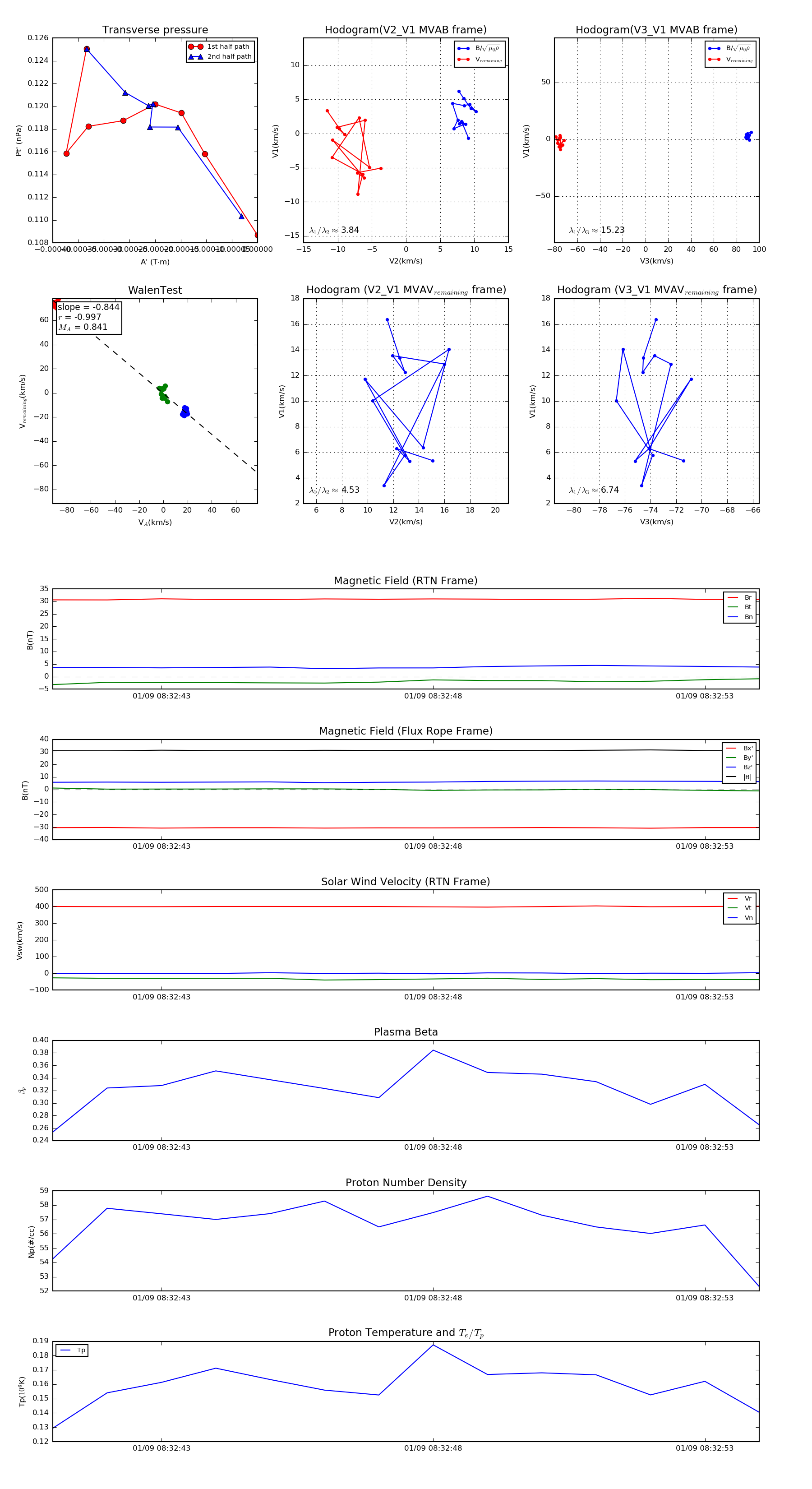The image size is (812, 1489).
Task: Click the 'Solar Wind Velocity (RTN Frame)' title
Action: click(406, 882)
